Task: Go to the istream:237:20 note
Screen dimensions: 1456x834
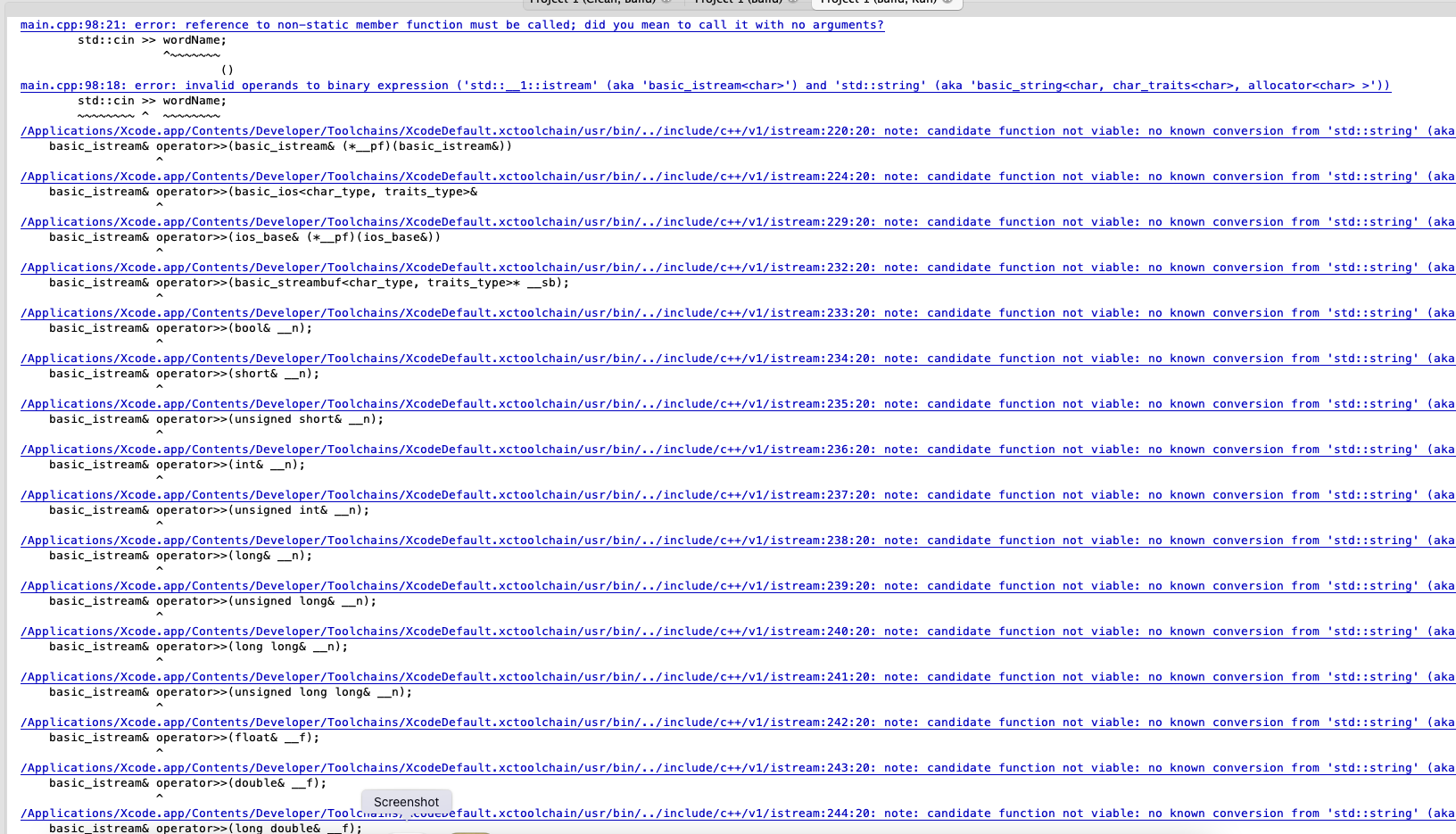Action: [x=738, y=495]
